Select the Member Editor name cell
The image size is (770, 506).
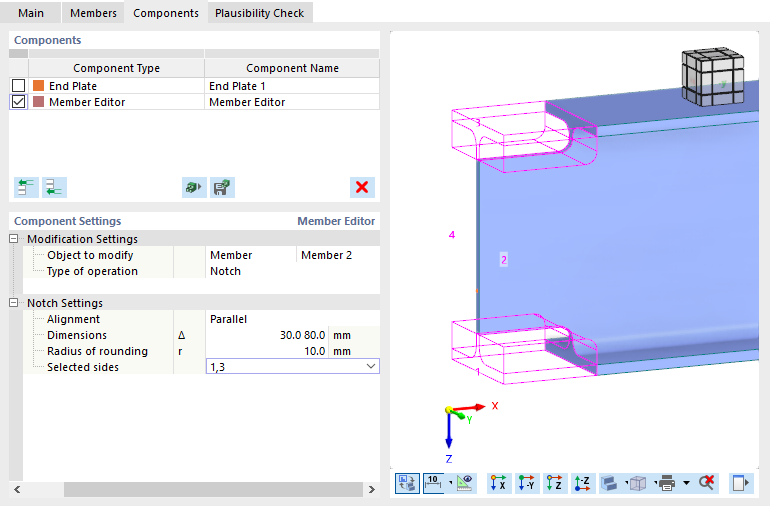pyautogui.click(x=292, y=102)
